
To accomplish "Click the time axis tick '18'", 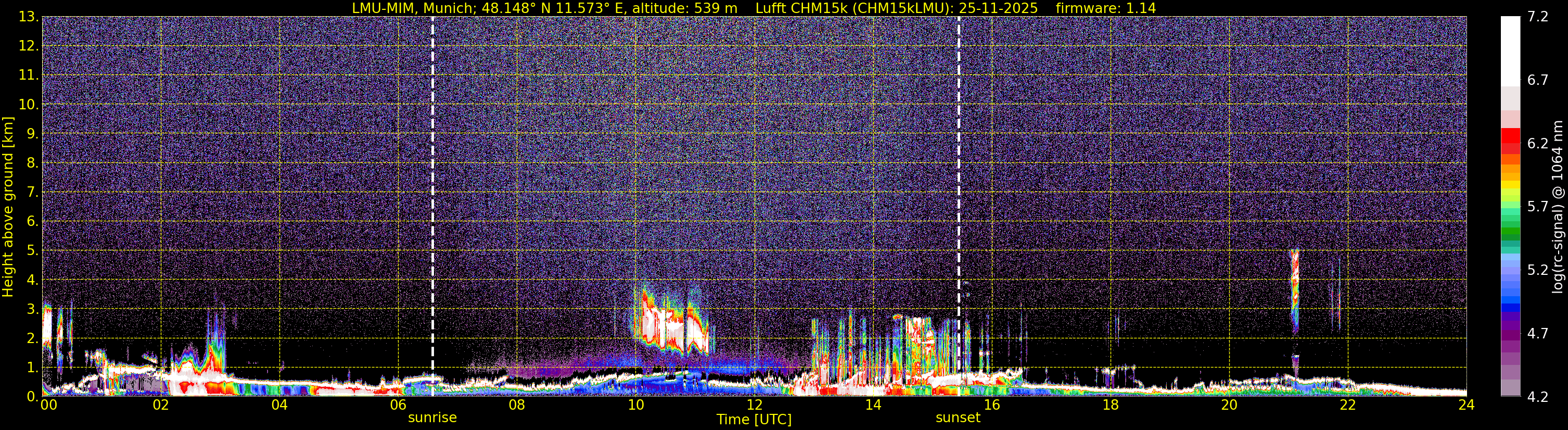I will tap(1110, 404).
